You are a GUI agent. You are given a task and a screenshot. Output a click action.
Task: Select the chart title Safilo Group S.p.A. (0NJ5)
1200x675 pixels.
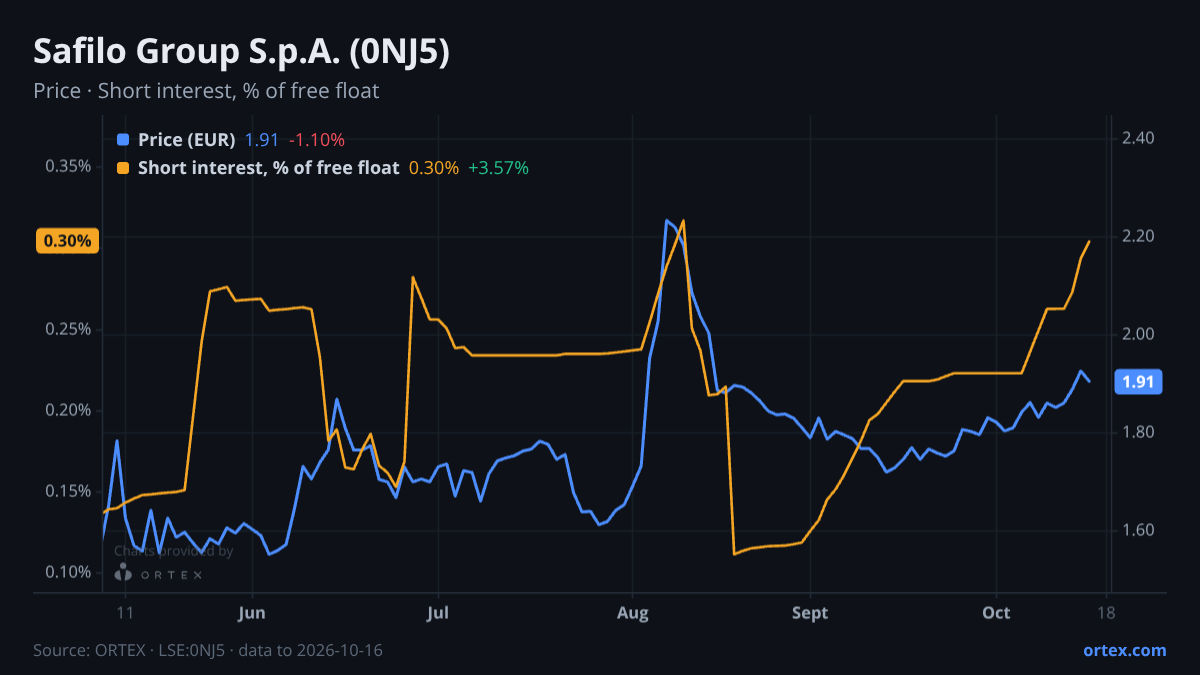[x=241, y=52]
